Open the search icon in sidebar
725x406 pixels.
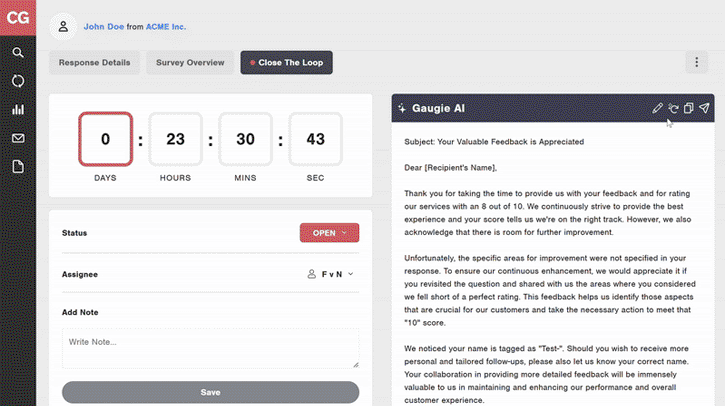click(18, 52)
